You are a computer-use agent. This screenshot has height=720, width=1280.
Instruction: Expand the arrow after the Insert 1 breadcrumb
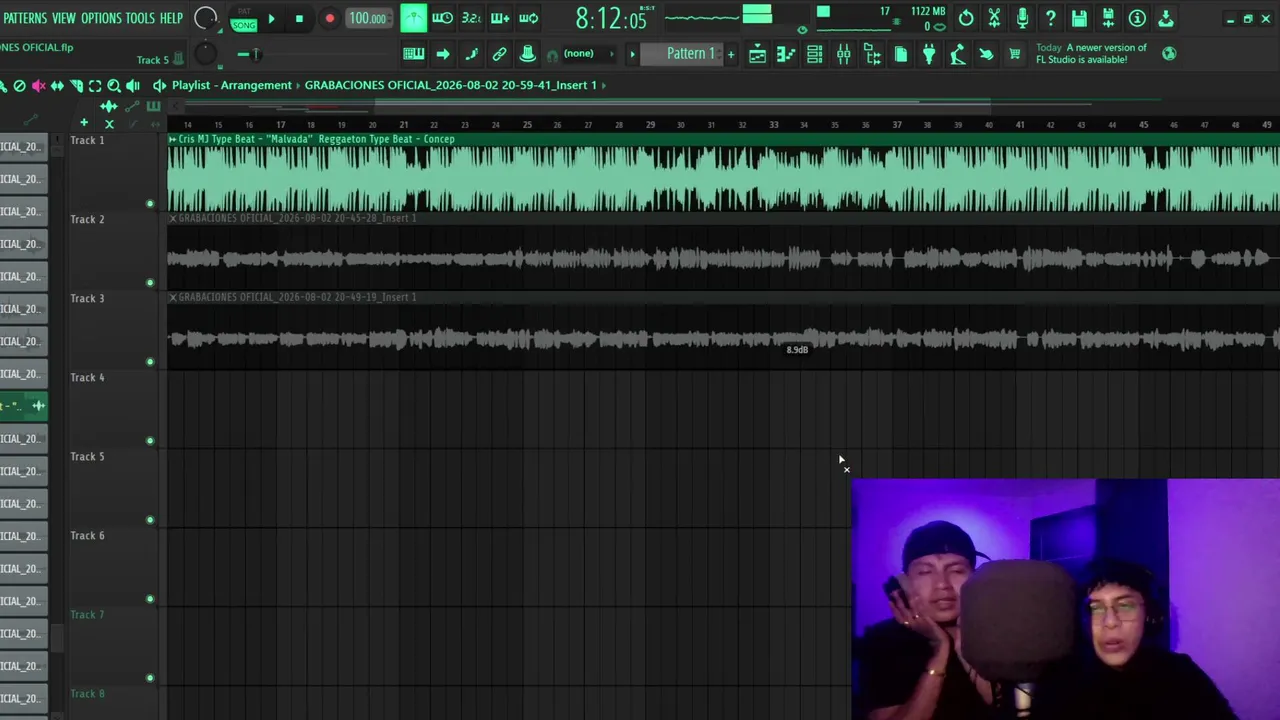(605, 85)
